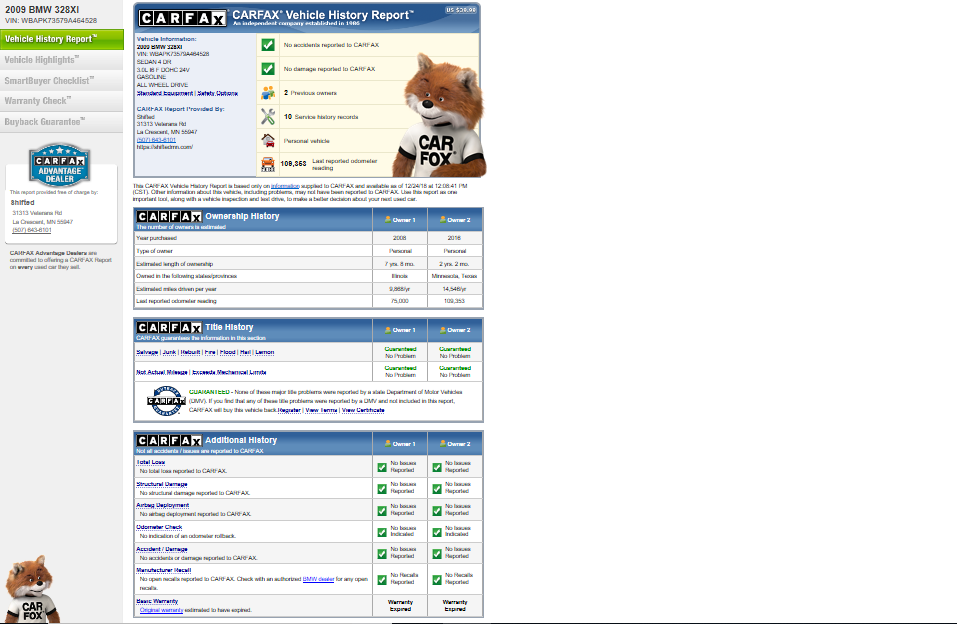This screenshot has height=624, width=957.
Task: Click Accident / Damage green check for Owner 2
Action: tap(437, 554)
